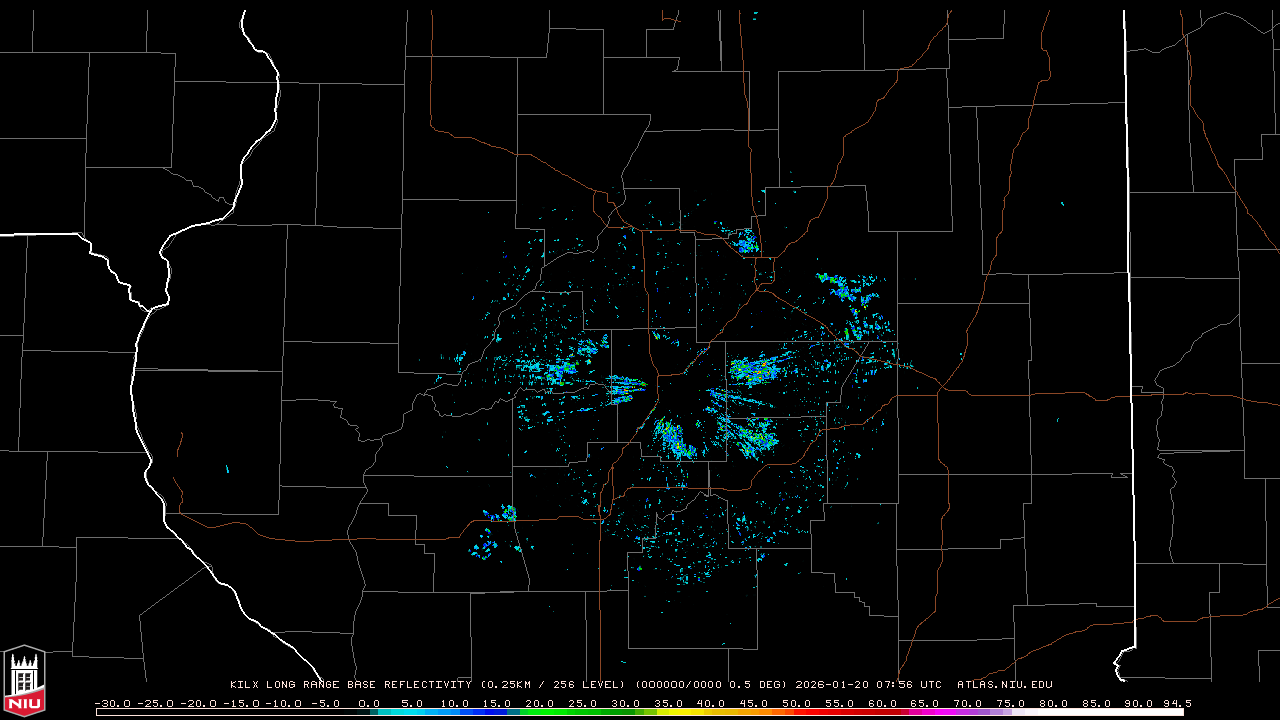Click the '-15.0' scale label
This screenshot has width=1280, height=720.
pyautogui.click(x=241, y=703)
